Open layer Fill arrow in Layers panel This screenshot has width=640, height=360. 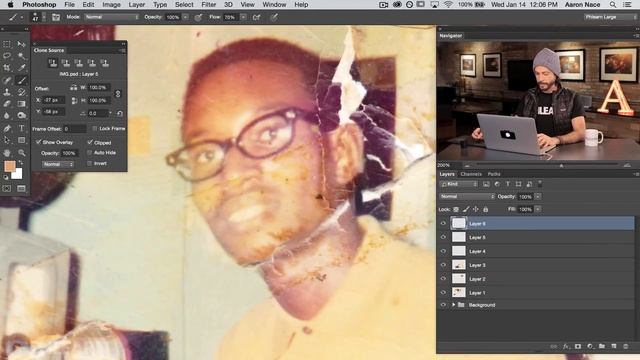pos(538,209)
